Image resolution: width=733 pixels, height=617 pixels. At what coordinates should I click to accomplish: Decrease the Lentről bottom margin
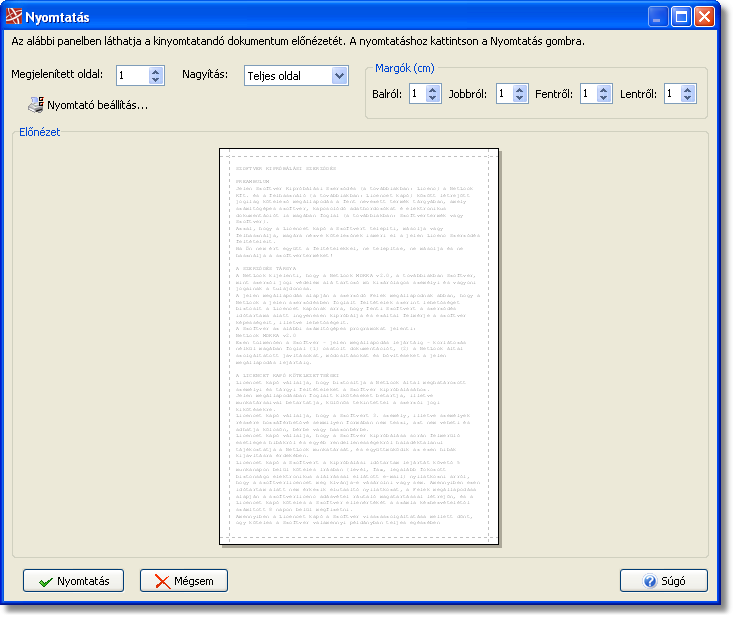687,98
